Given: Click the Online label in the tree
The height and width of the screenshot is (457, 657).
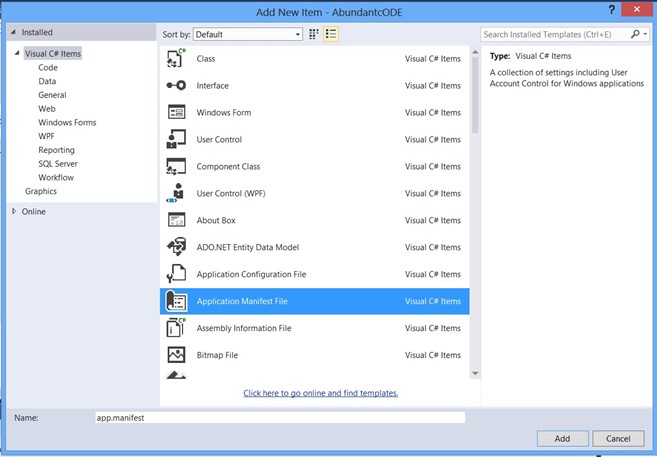Looking at the screenshot, I should [x=34, y=212].
